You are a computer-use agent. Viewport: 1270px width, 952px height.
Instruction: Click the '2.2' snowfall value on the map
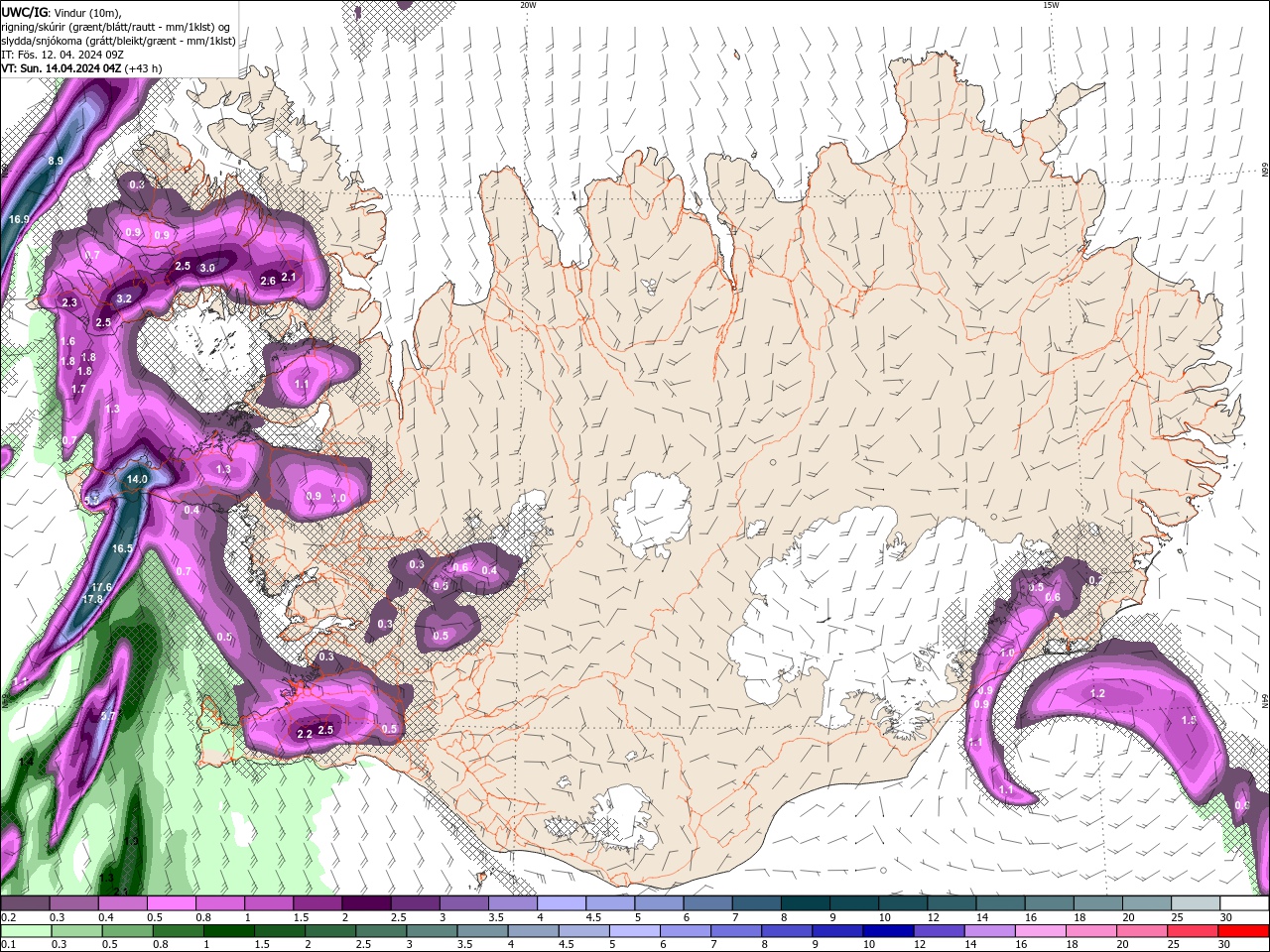click(x=305, y=734)
